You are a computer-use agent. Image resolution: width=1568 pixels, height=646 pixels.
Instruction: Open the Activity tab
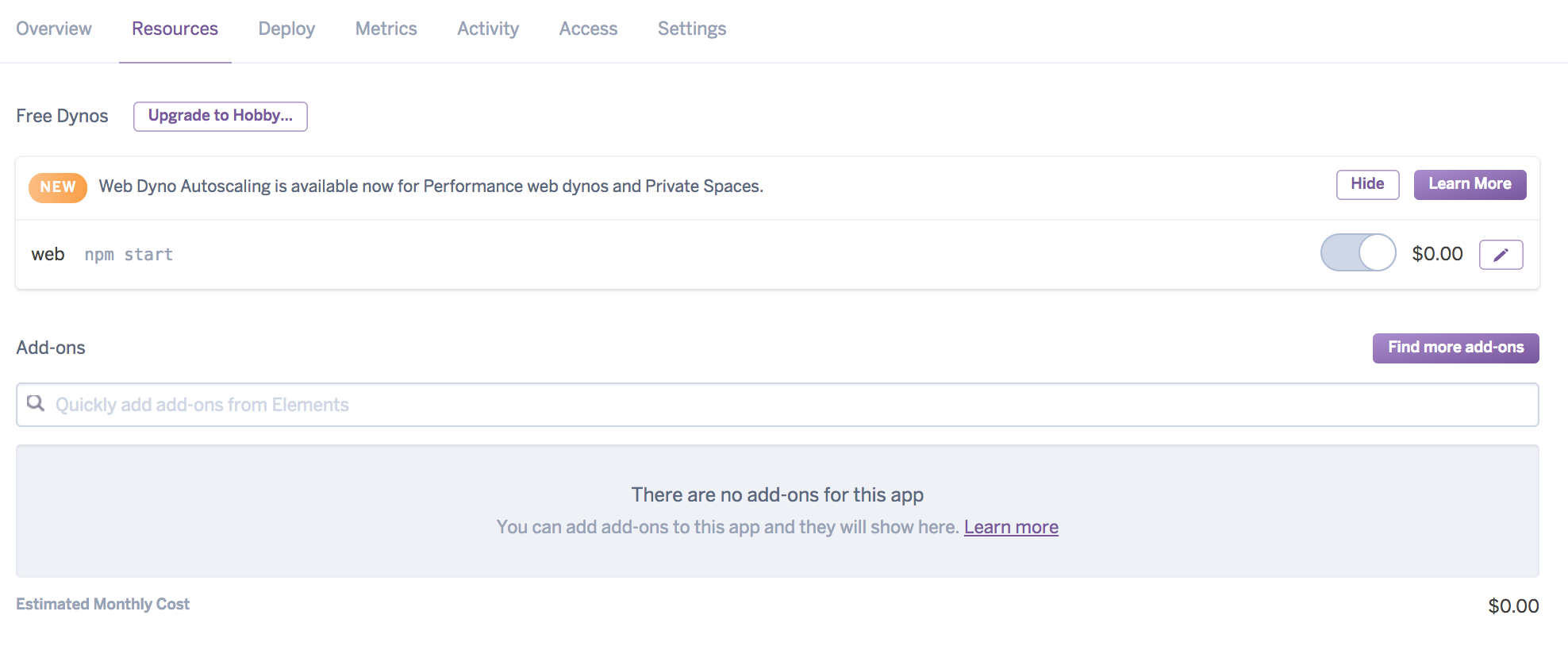pos(488,29)
